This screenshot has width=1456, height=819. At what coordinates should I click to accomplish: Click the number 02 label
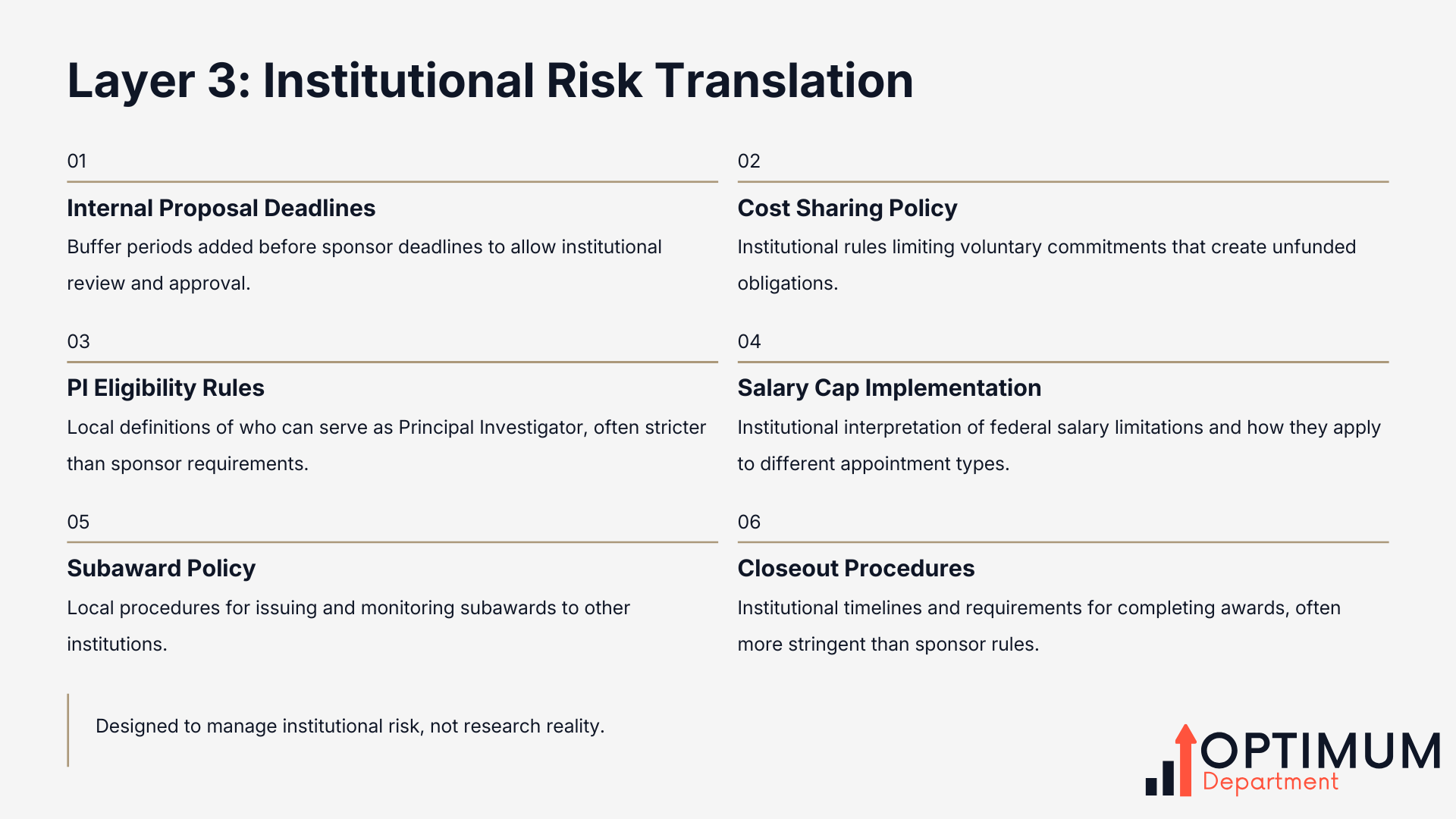click(x=748, y=161)
